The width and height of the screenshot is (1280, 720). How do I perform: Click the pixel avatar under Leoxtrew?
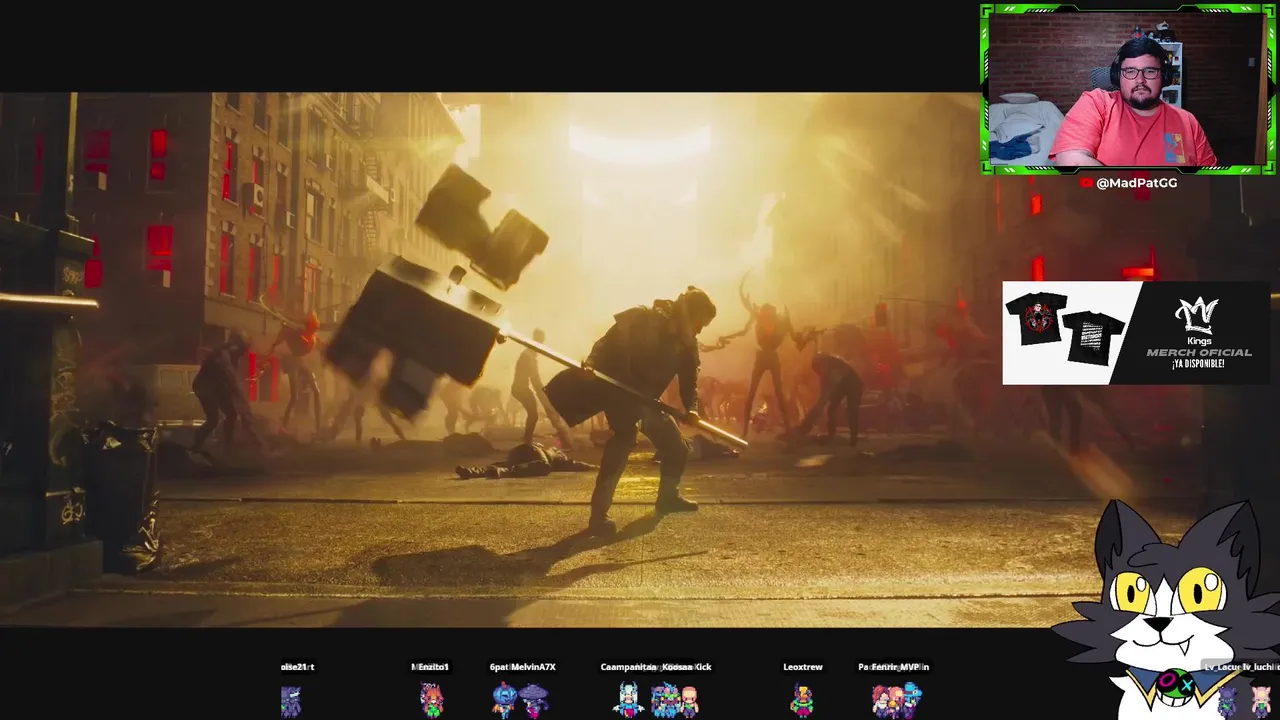click(802, 700)
